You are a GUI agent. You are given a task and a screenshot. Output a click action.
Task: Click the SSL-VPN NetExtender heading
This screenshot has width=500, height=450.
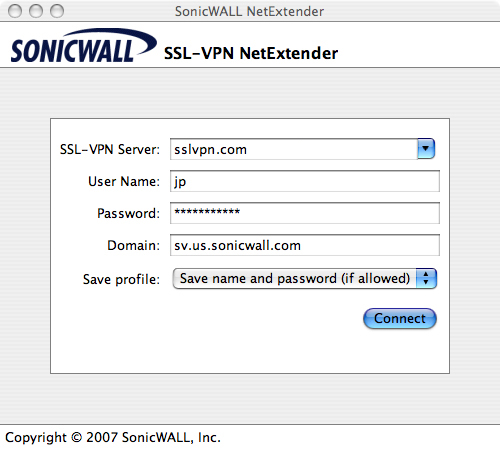tap(251, 53)
